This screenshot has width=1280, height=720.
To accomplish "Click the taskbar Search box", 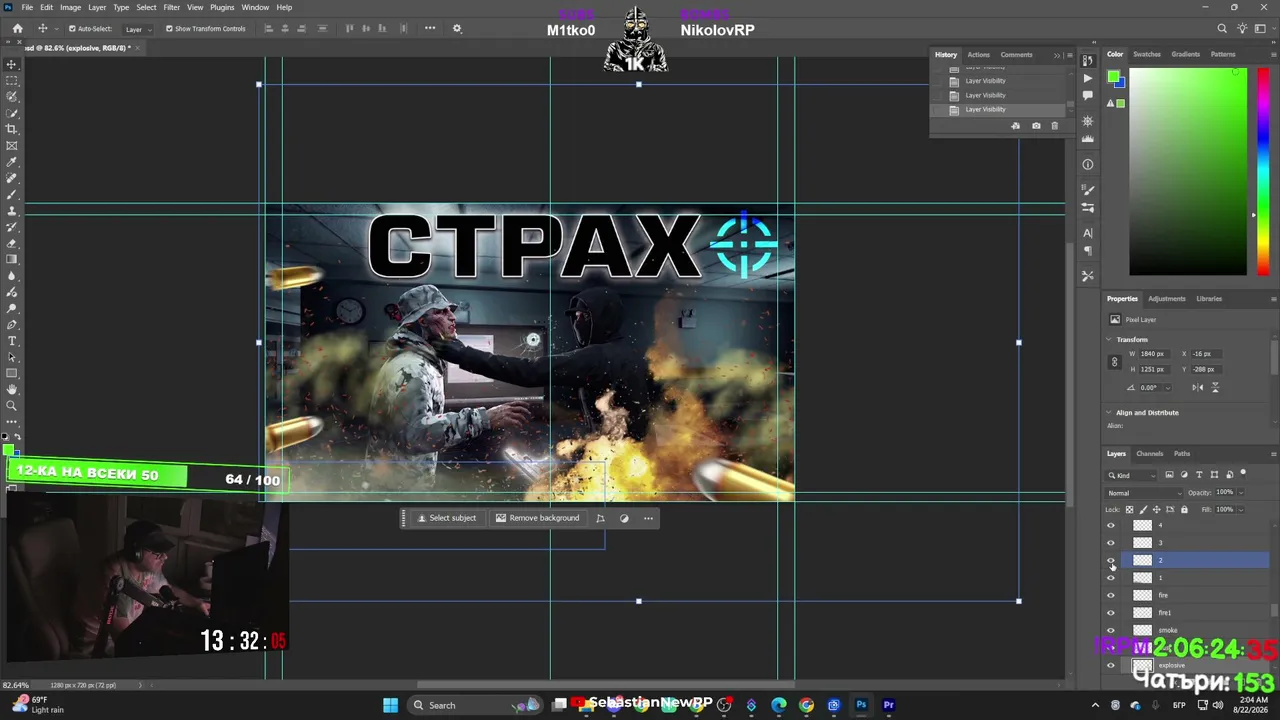I will tap(477, 705).
